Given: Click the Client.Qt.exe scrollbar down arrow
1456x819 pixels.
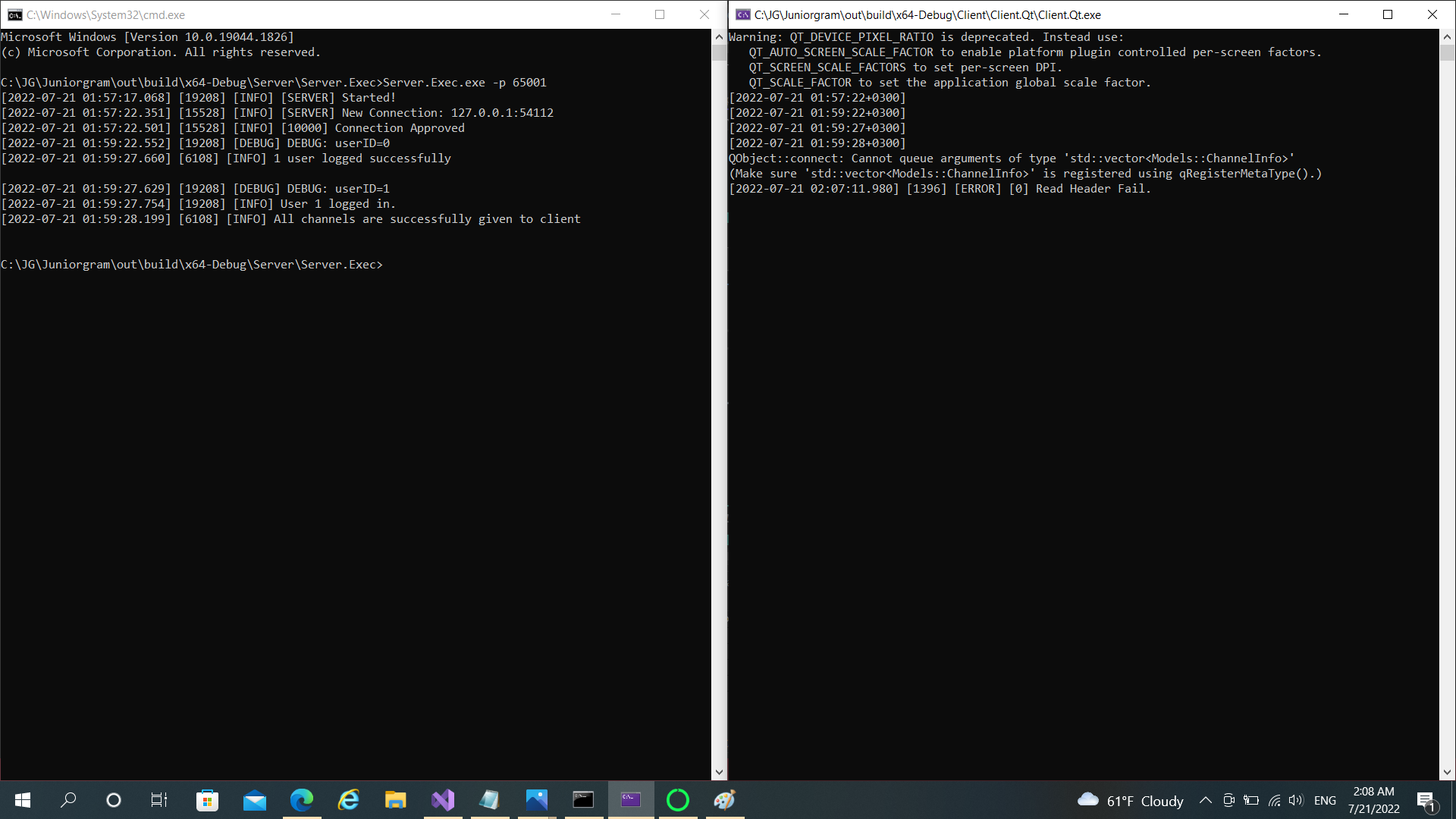Looking at the screenshot, I should 1448,773.
